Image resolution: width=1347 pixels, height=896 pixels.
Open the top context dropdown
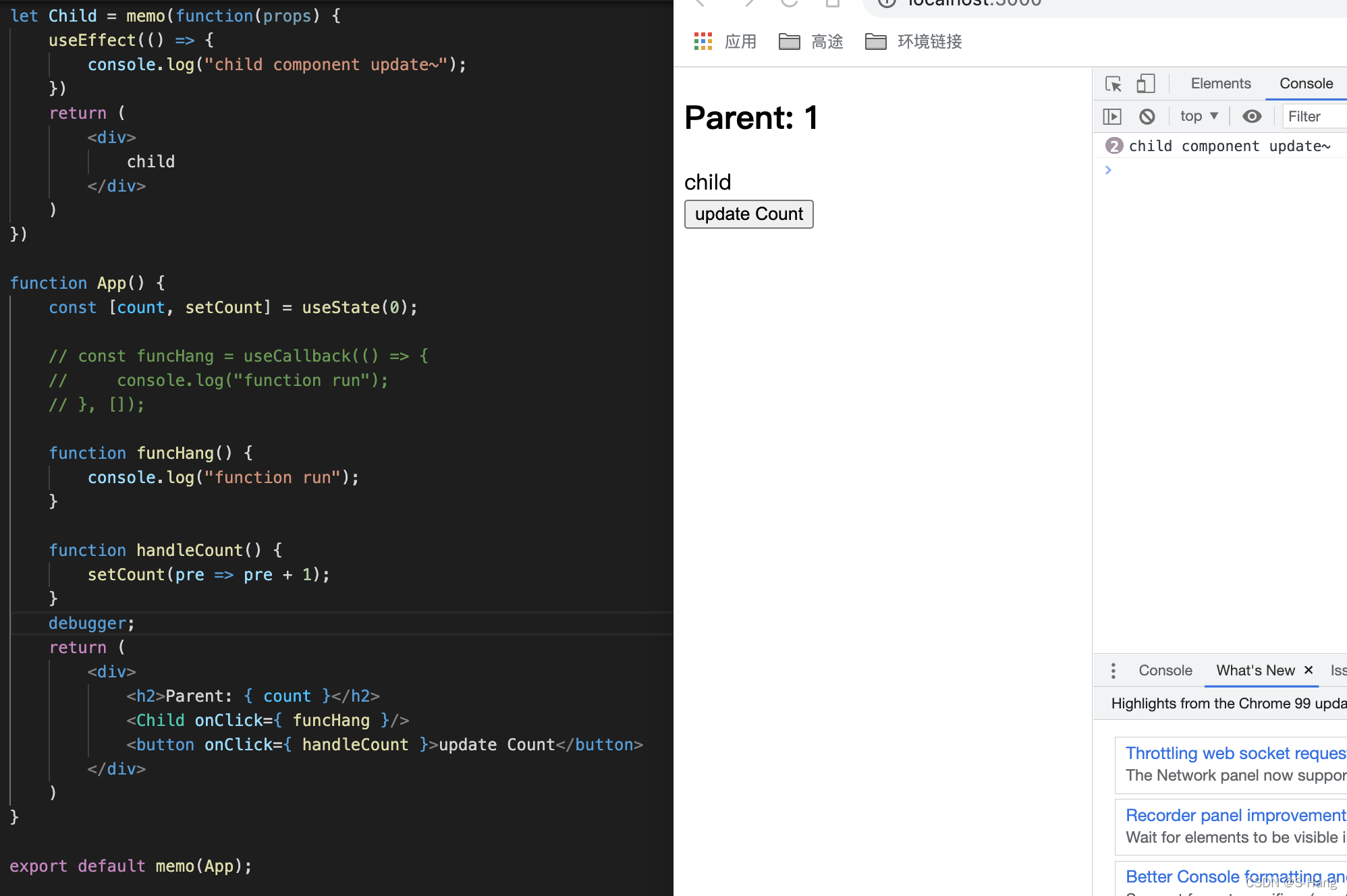[1199, 116]
